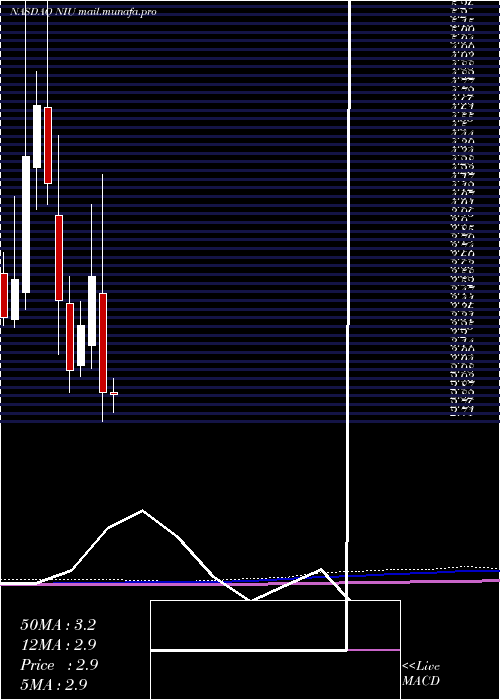
Task: Click the NASDAQ NIU mail.munafa.pro title
Action: 83,12
